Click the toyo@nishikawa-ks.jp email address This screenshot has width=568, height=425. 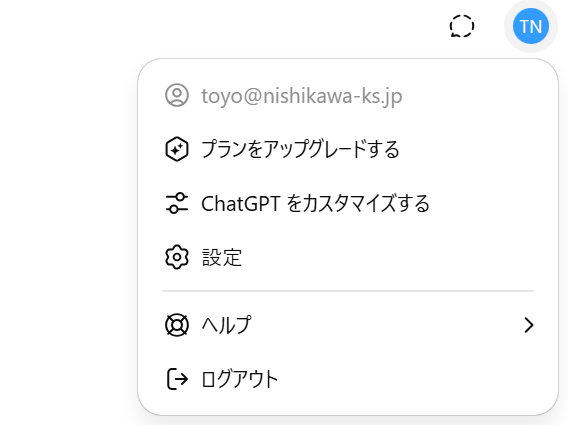point(302,96)
